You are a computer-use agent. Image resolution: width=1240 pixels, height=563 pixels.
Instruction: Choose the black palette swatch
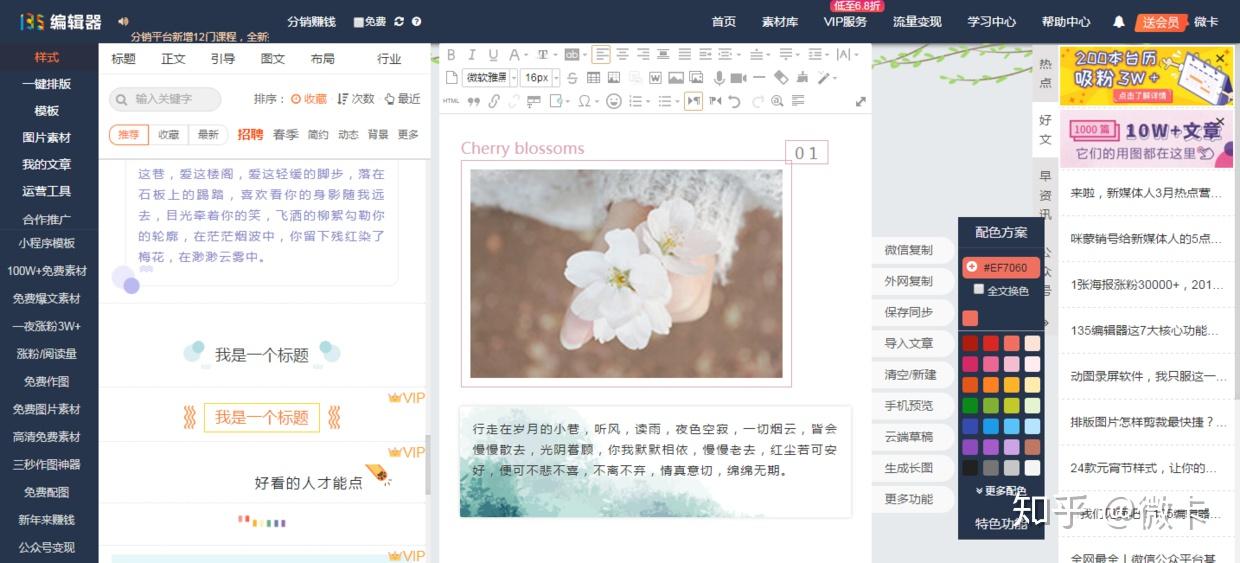click(970, 467)
